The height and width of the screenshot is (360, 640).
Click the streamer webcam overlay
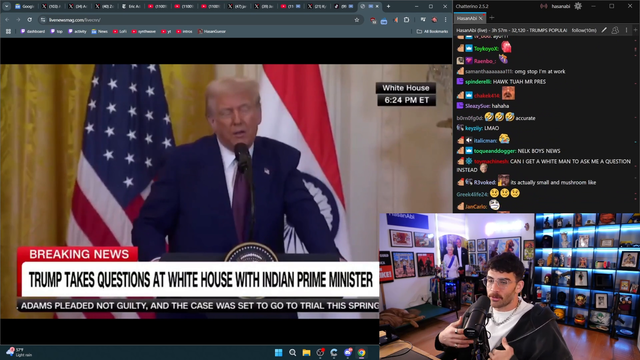509,286
